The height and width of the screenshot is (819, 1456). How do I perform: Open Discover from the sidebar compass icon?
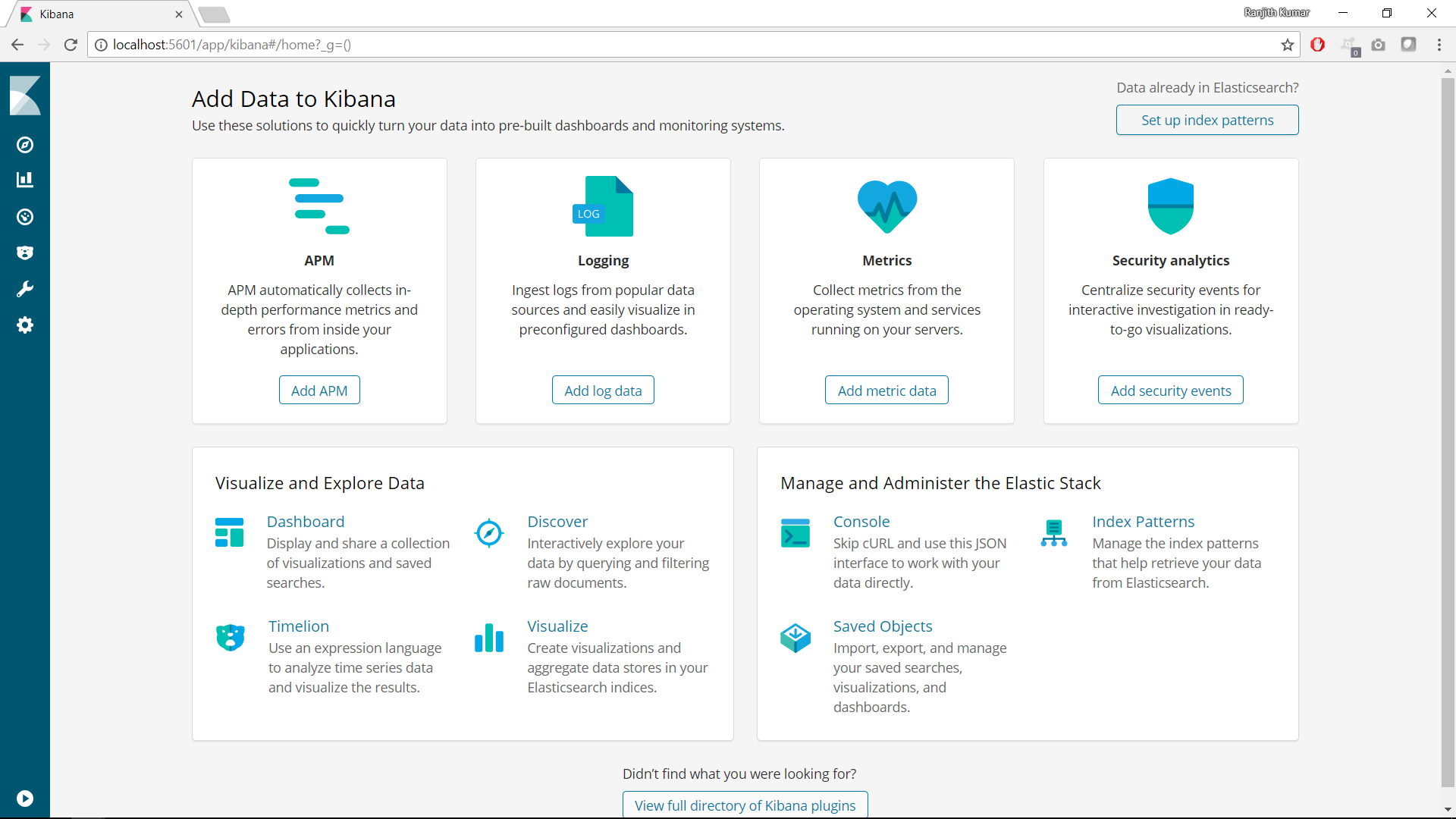click(25, 145)
